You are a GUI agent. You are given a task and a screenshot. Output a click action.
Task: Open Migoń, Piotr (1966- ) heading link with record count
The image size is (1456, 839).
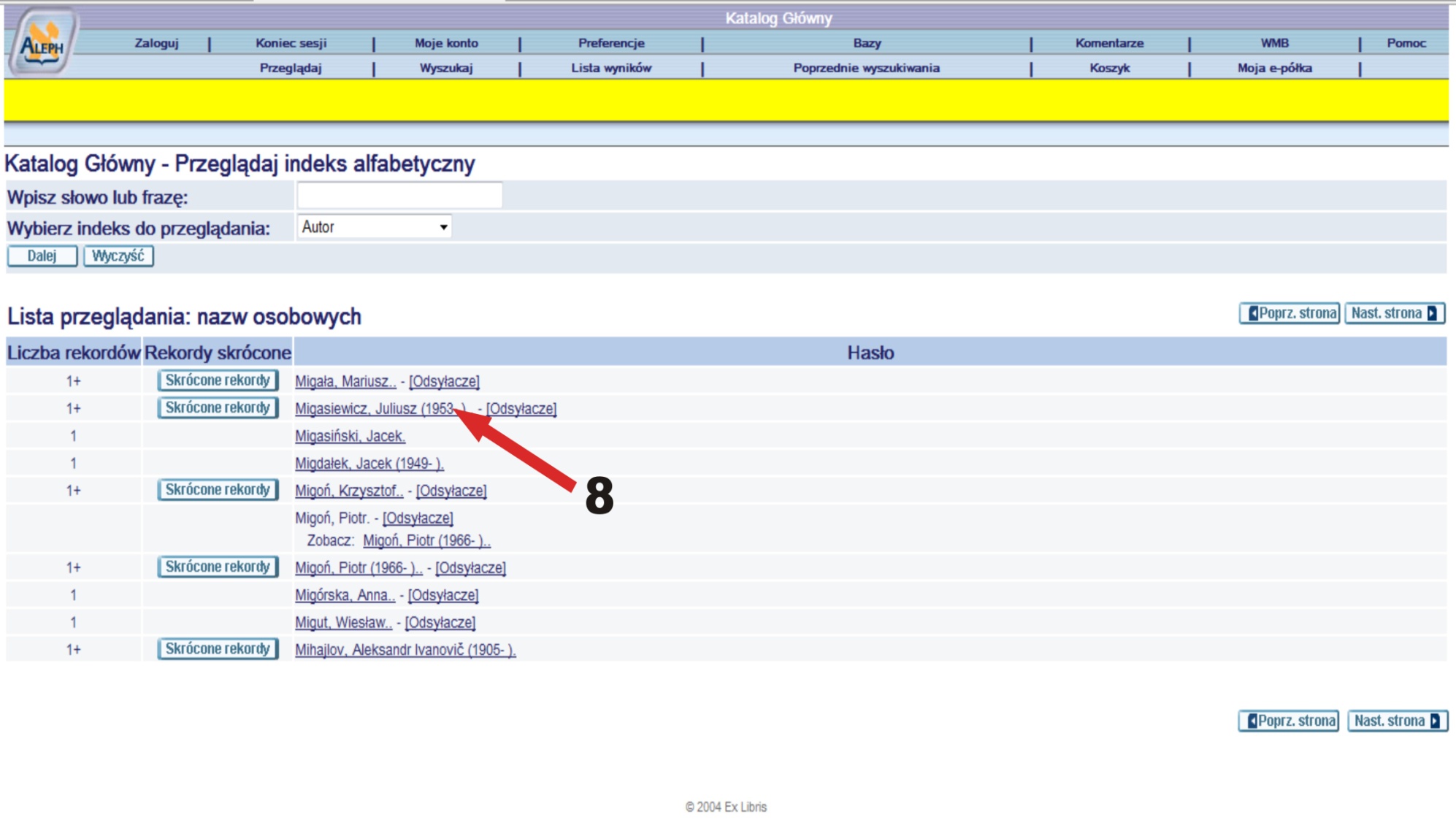359,568
